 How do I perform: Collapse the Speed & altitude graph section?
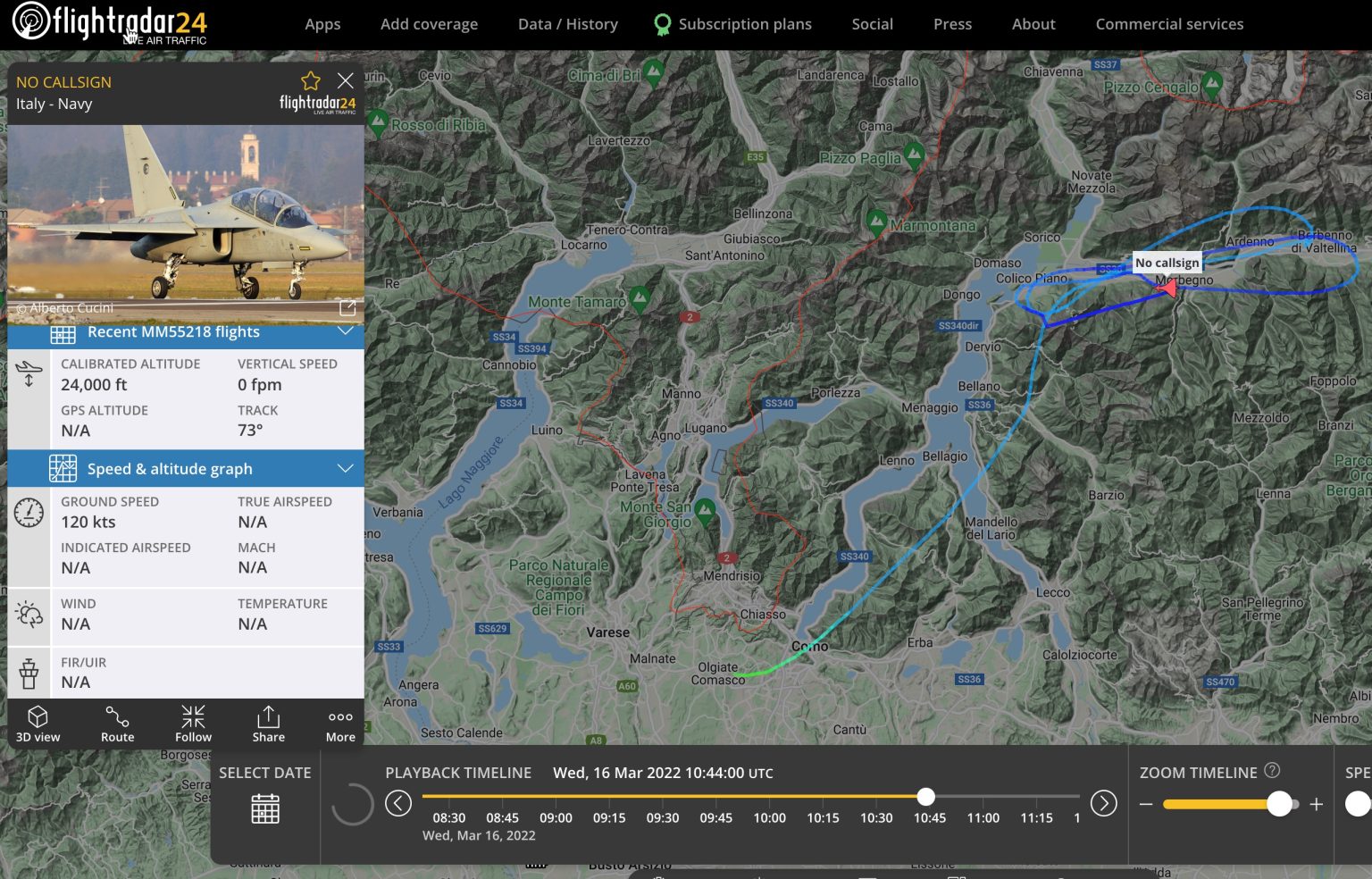click(x=346, y=467)
